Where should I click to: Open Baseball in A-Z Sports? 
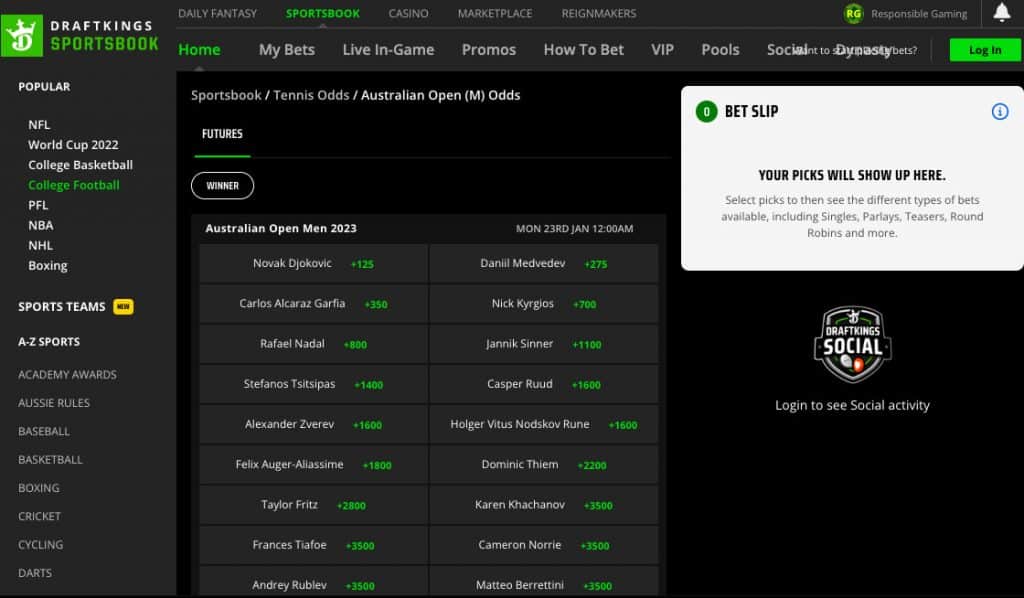tap(44, 432)
